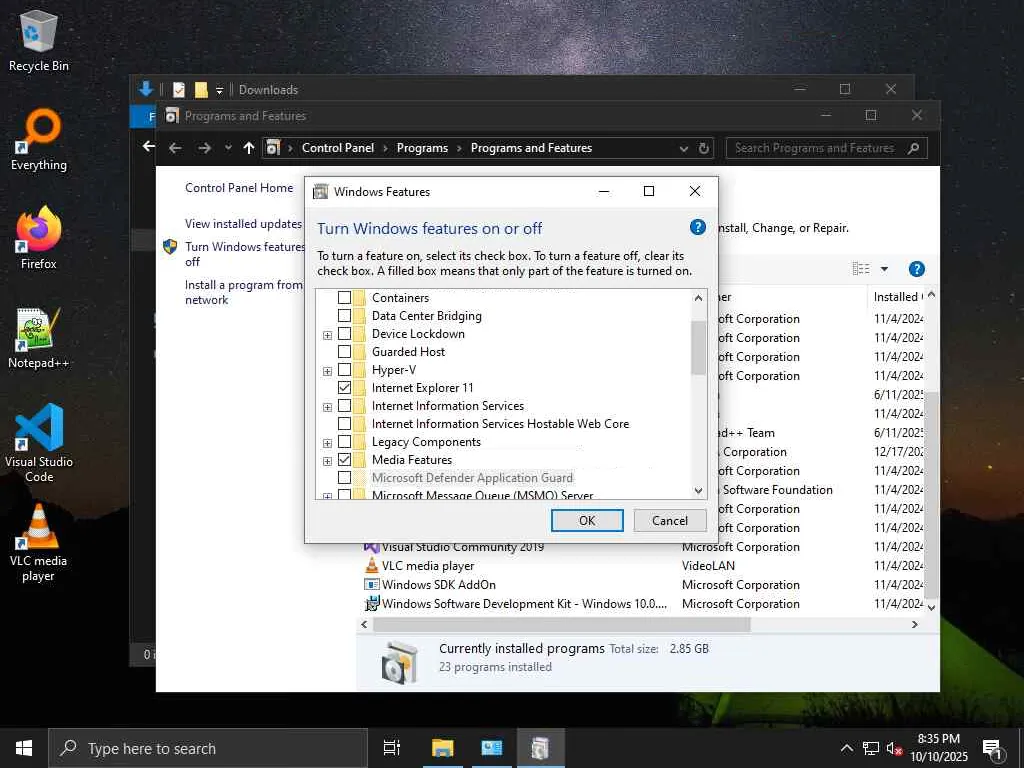Turn on the Hyper-V checkbox
The width and height of the screenshot is (1024, 768).
click(x=344, y=370)
